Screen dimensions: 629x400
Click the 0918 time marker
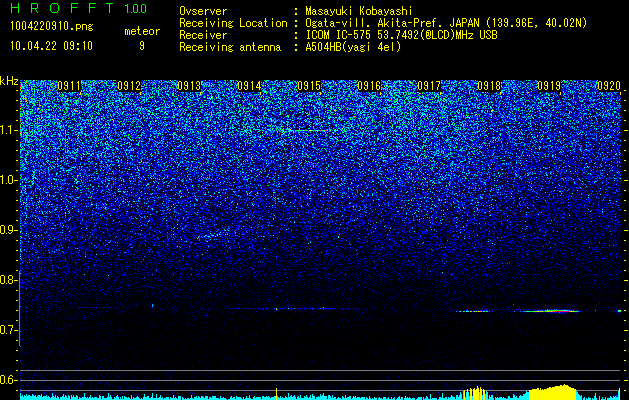tap(489, 86)
